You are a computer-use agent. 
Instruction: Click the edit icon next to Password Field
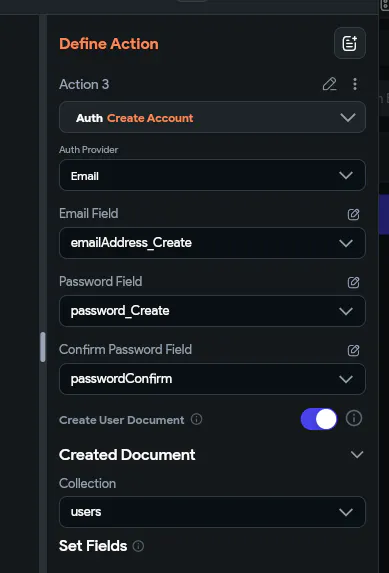click(x=353, y=282)
